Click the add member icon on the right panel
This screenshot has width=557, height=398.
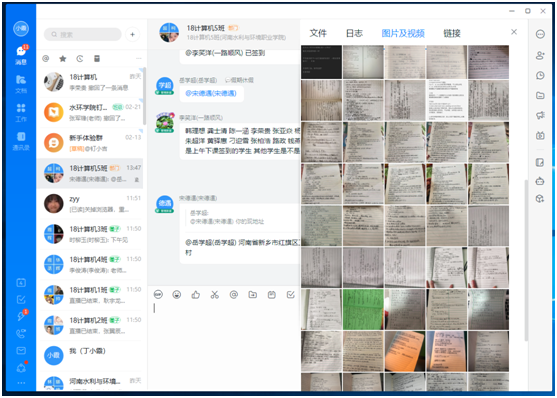540,55
